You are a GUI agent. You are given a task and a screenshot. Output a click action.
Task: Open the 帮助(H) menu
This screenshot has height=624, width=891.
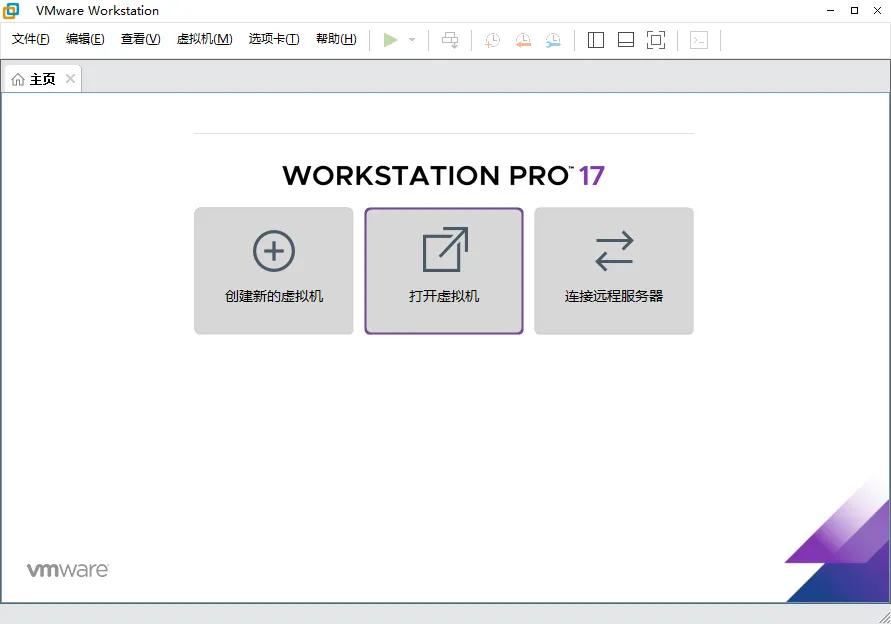coord(336,39)
